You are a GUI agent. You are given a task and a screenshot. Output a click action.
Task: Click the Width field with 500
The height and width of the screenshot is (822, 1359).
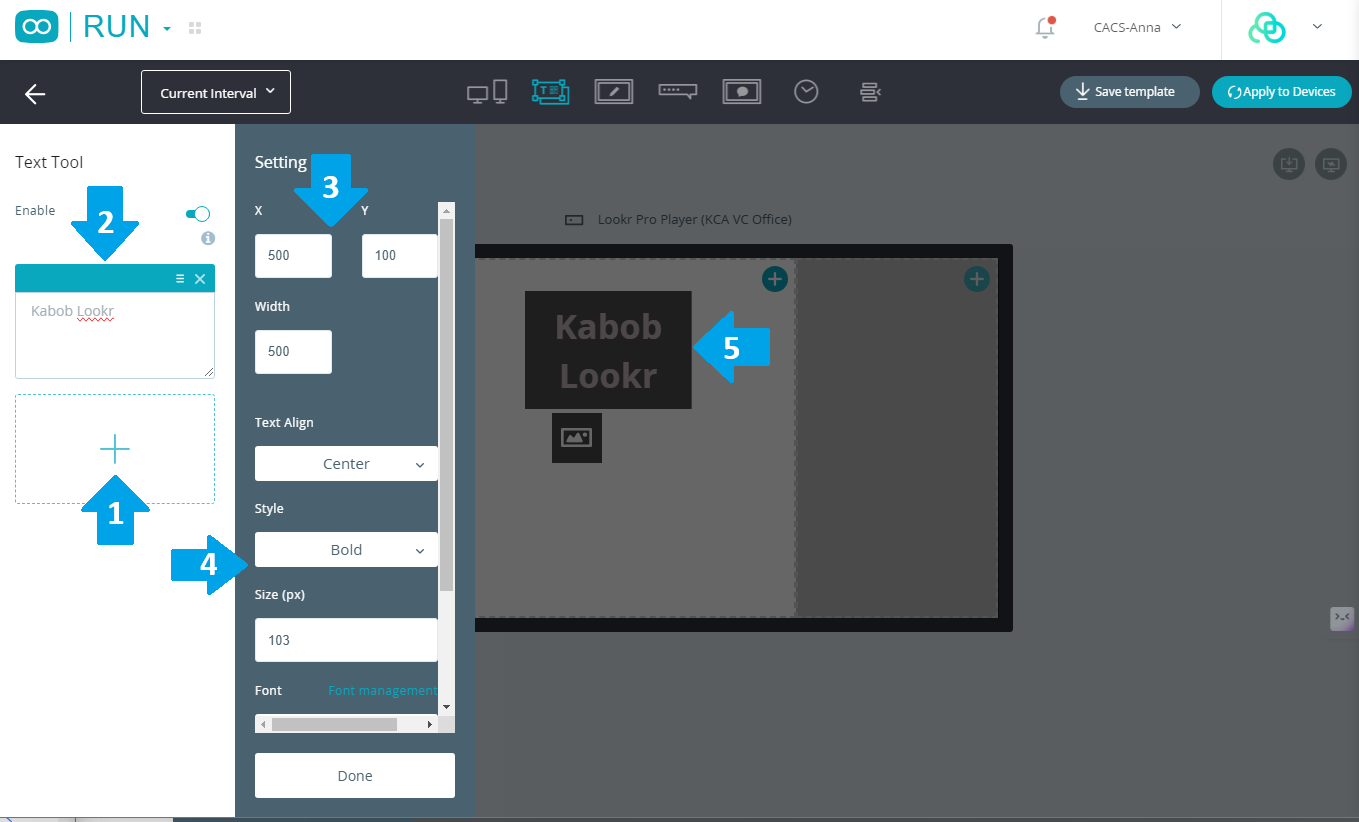point(293,352)
